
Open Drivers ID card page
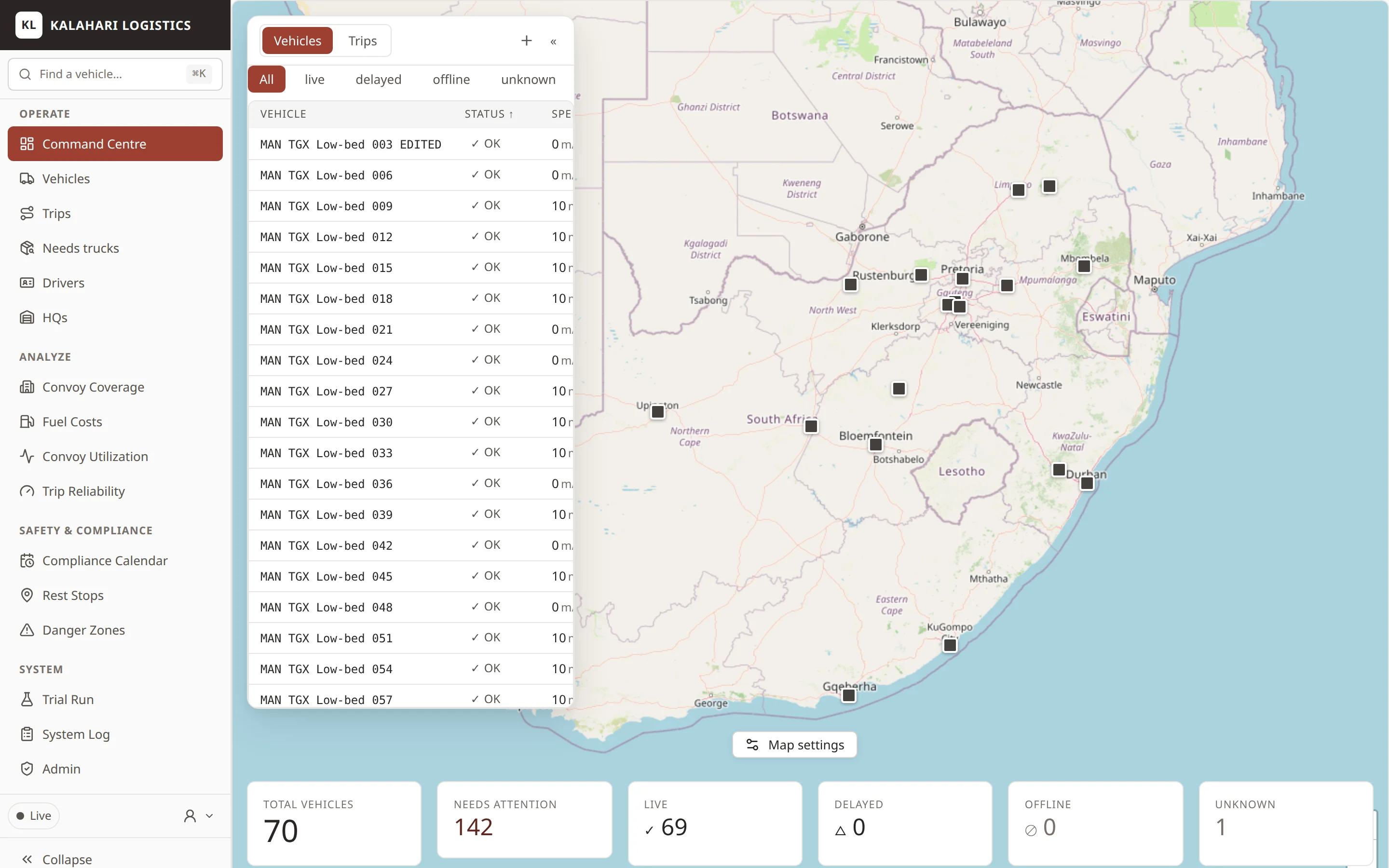(115, 283)
